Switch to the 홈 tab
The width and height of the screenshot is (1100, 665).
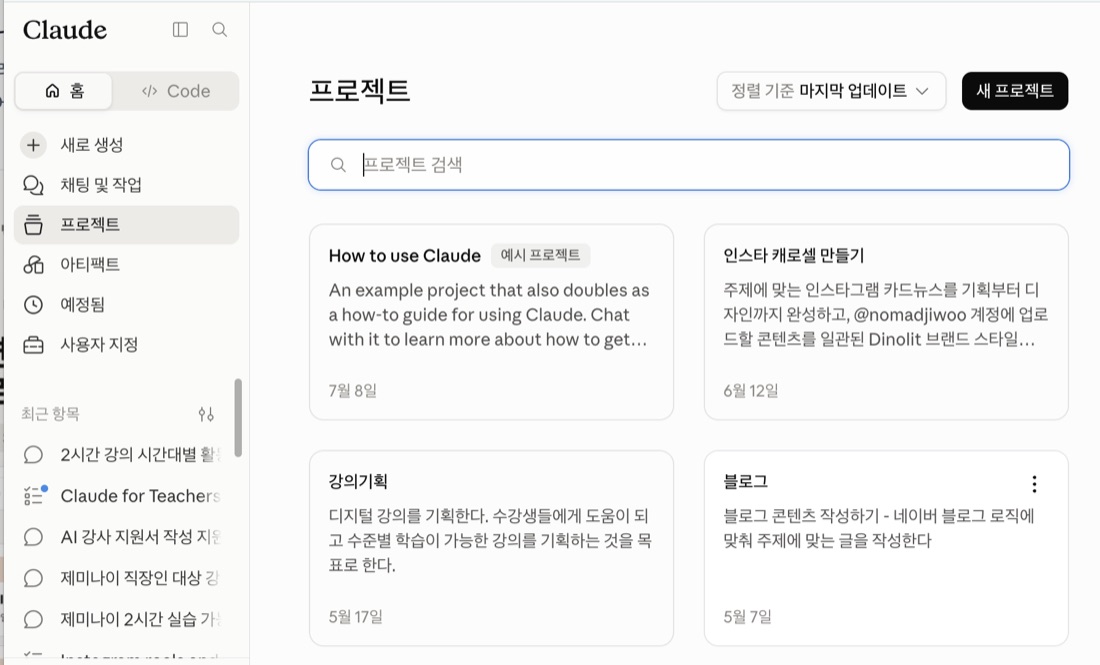pyautogui.click(x=64, y=91)
